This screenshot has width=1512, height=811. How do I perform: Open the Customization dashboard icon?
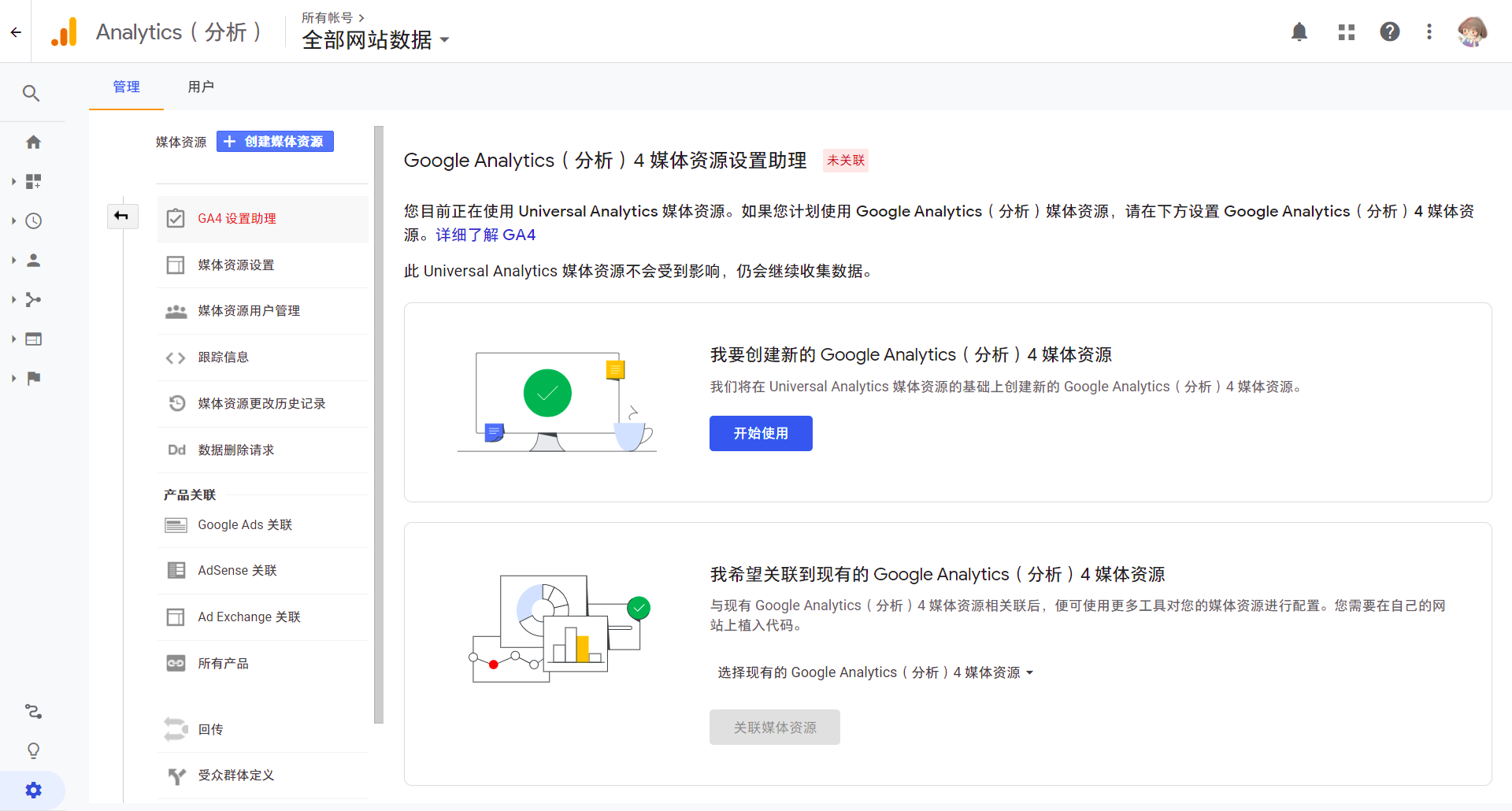(33, 181)
